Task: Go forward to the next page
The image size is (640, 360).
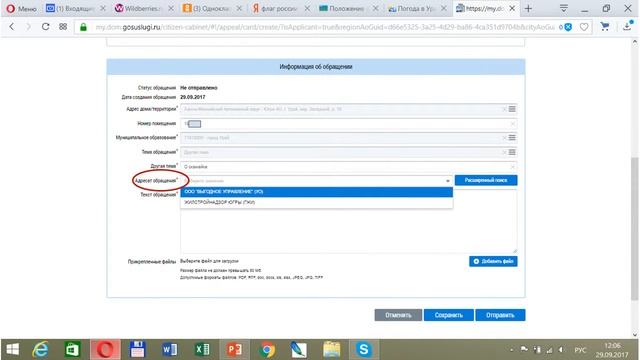Action: (x=28, y=27)
